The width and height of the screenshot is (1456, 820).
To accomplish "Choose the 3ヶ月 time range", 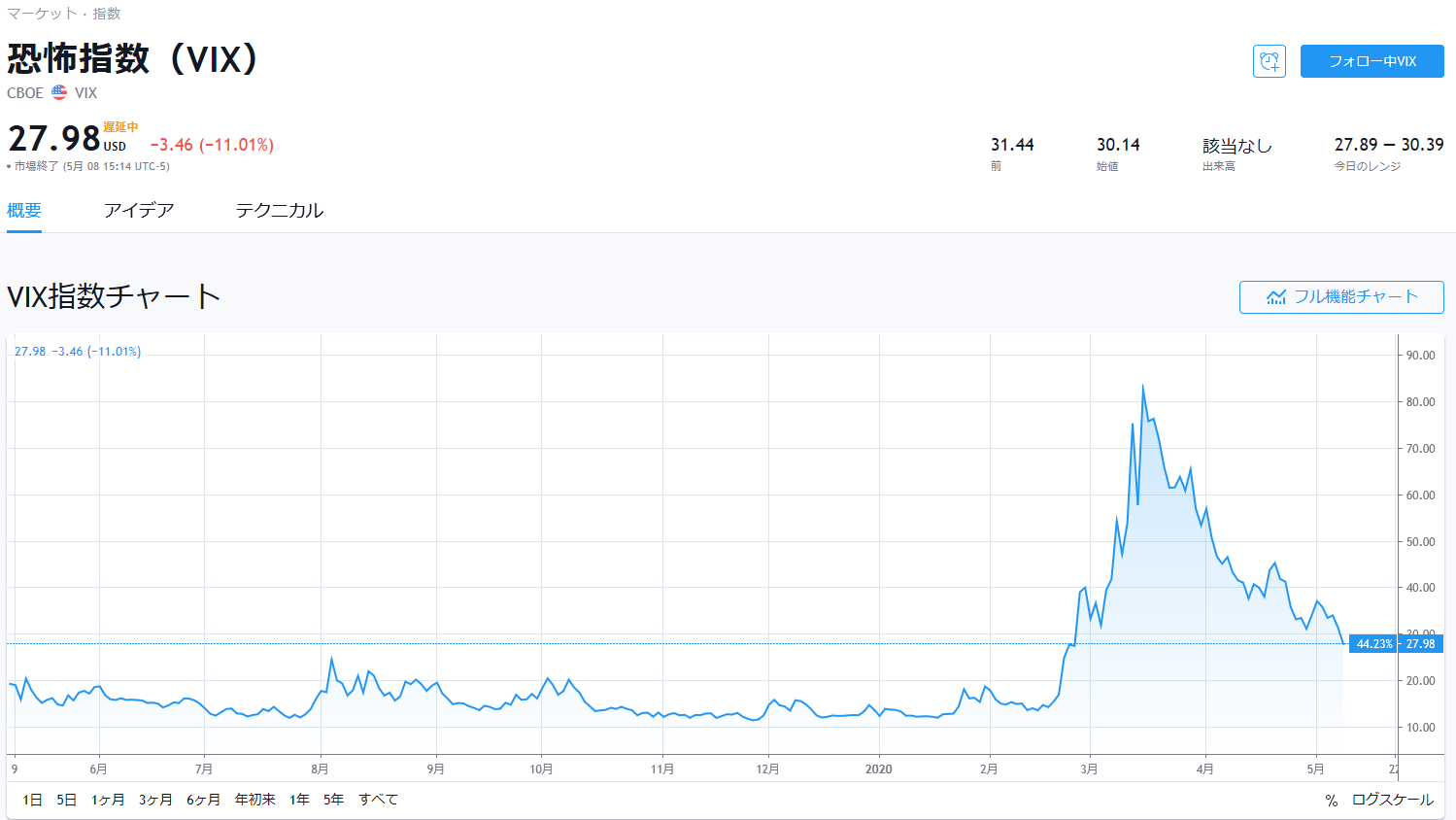I will point(155,800).
